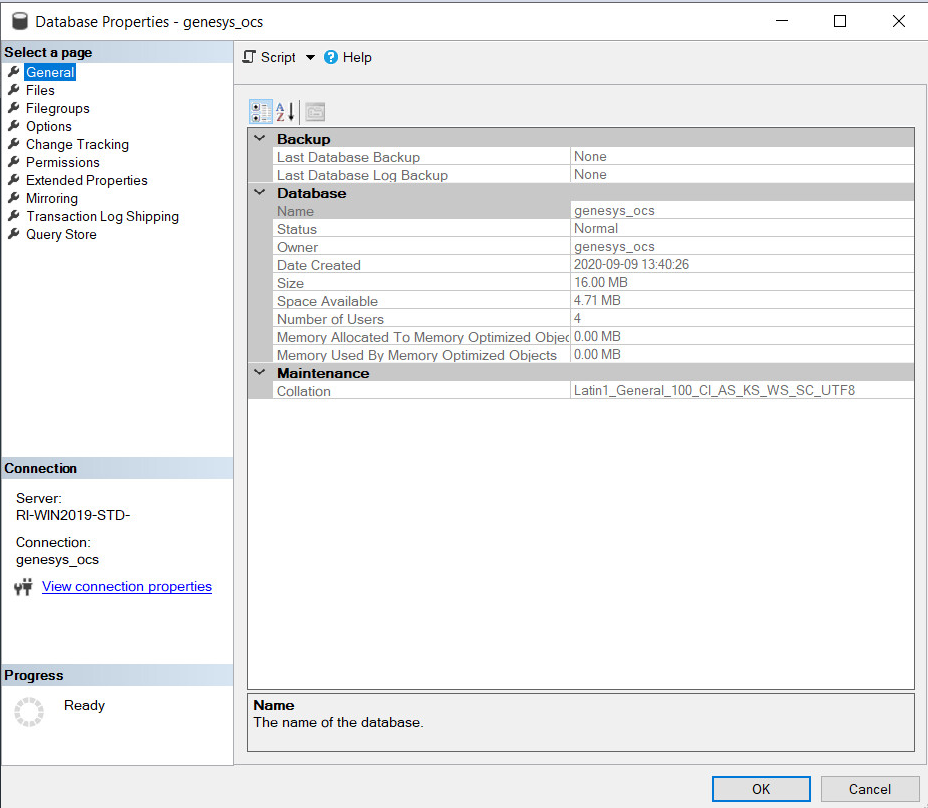The height and width of the screenshot is (808, 928).
Task: Click the wrench icon beside Files
Action: 14,90
